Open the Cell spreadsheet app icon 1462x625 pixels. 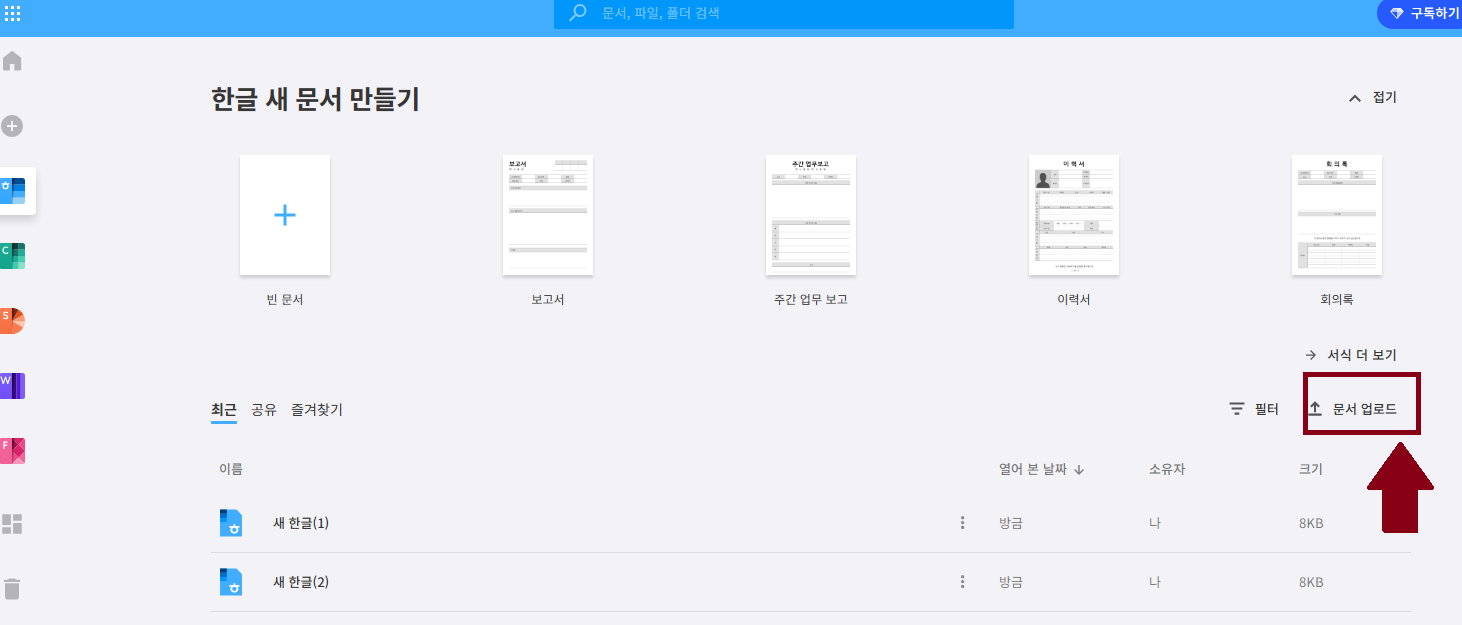tap(14, 255)
